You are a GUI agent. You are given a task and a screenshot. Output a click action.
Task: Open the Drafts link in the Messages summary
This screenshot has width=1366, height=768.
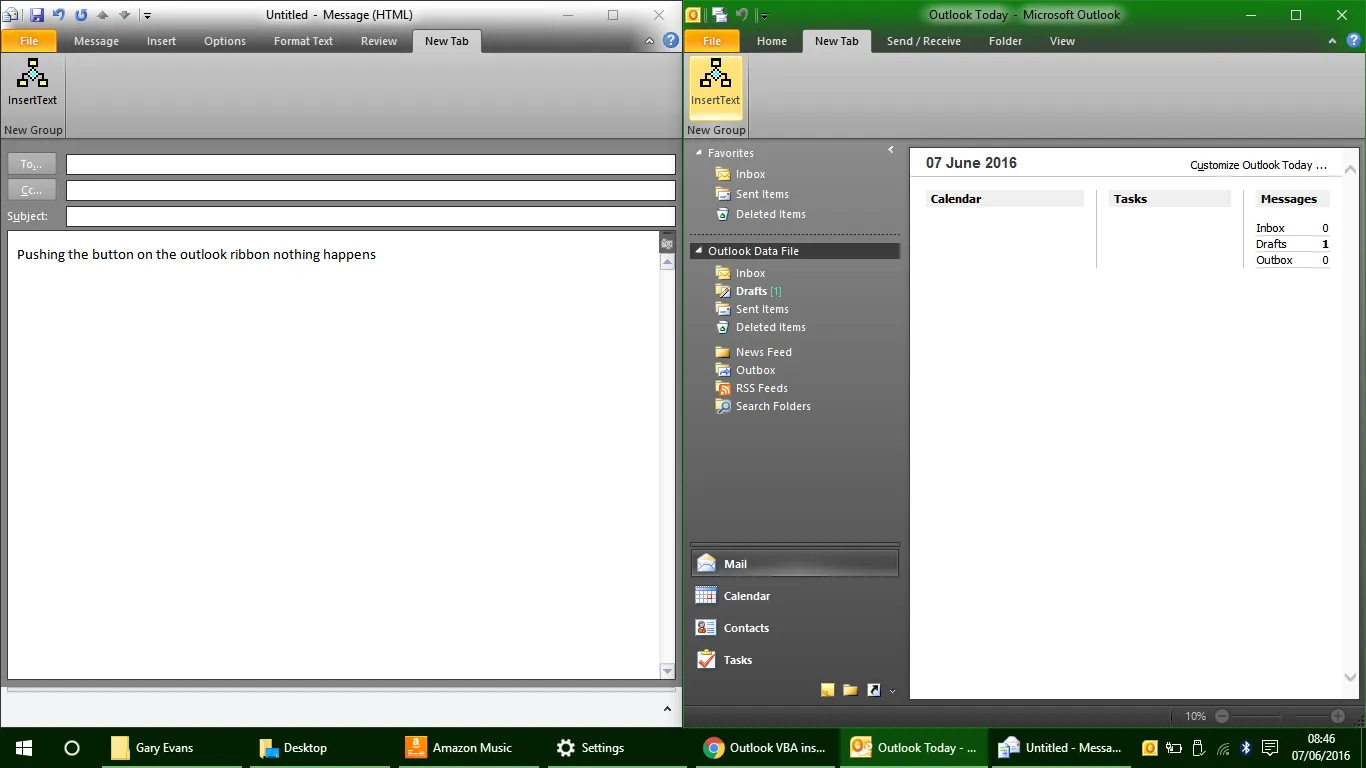pyautogui.click(x=1271, y=244)
